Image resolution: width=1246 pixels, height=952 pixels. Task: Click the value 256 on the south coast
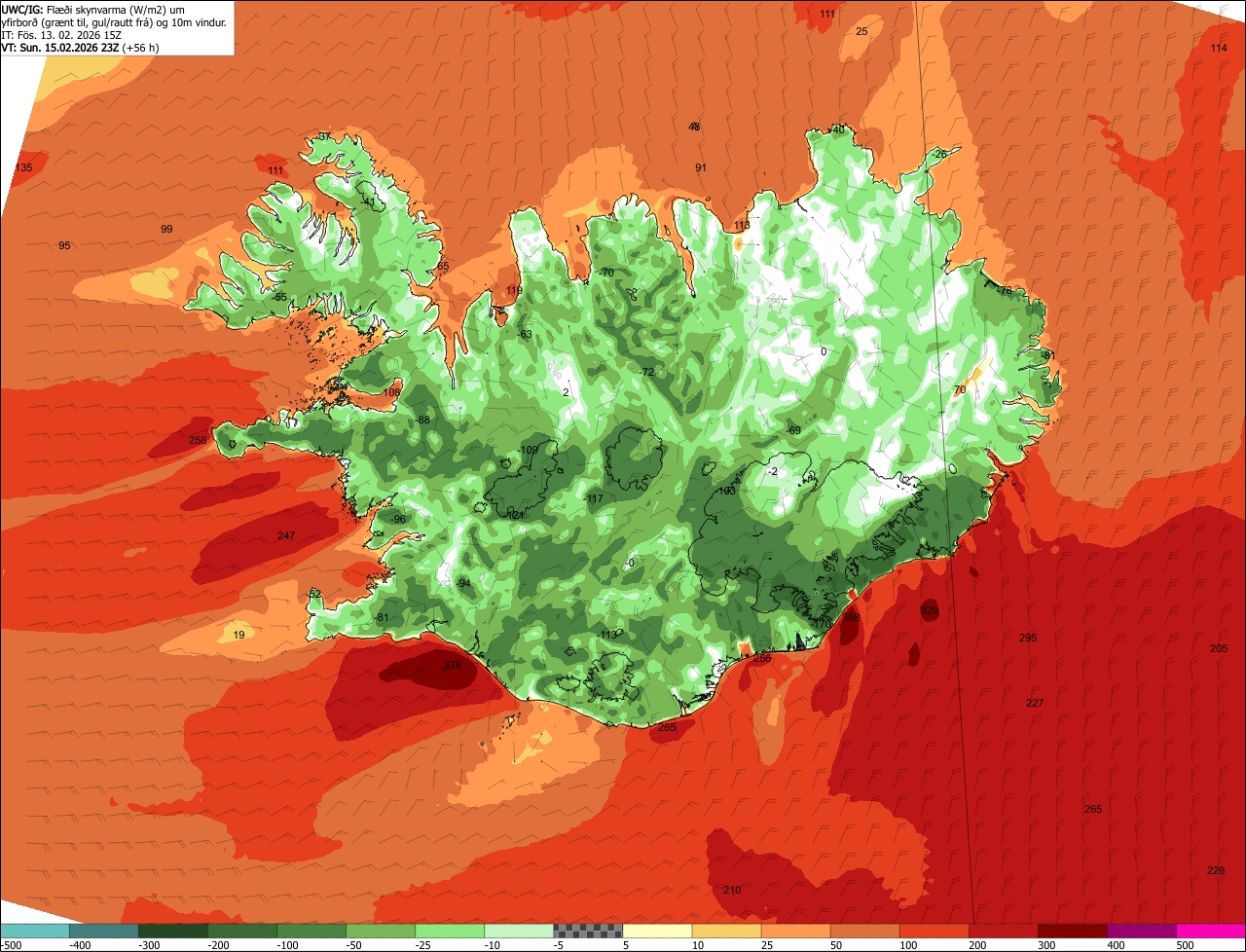coord(762,659)
